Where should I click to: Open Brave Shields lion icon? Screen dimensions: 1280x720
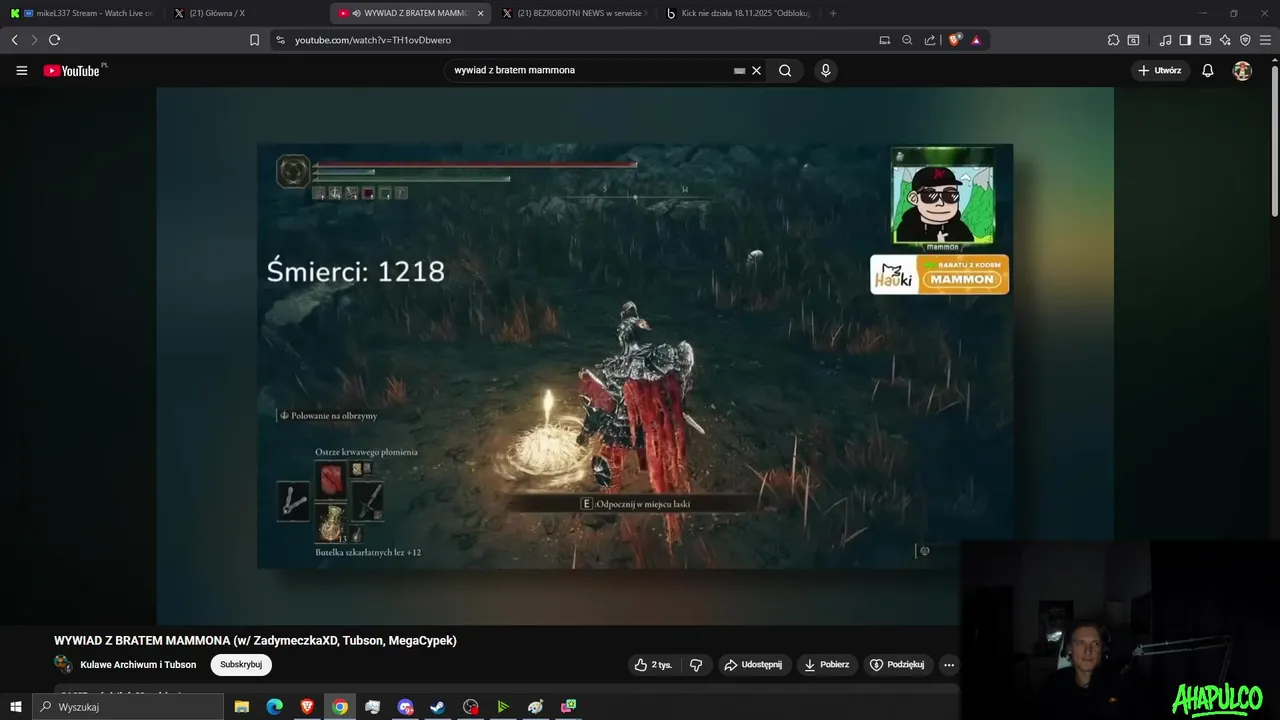pyautogui.click(x=954, y=40)
